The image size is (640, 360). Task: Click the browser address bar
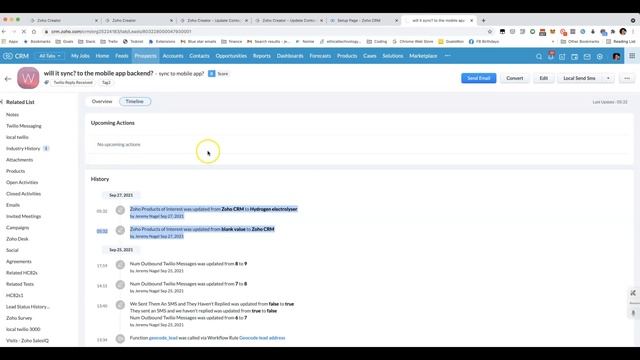tap(265, 31)
